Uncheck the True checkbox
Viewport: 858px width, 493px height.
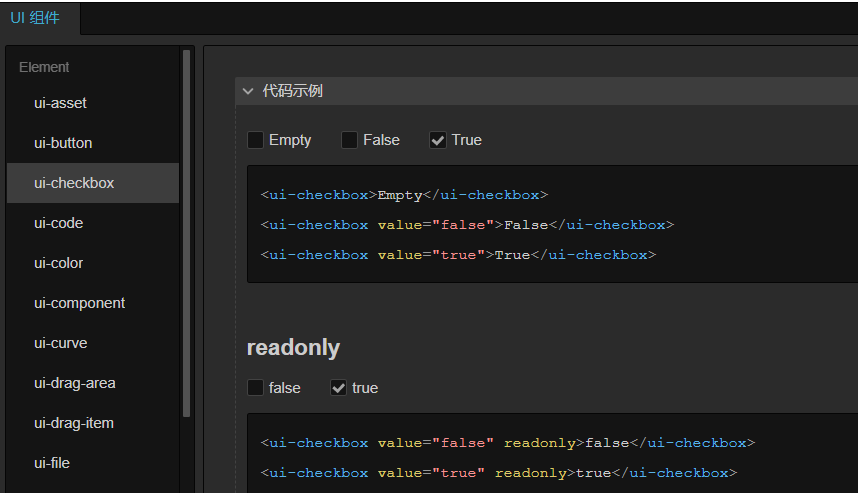438,140
